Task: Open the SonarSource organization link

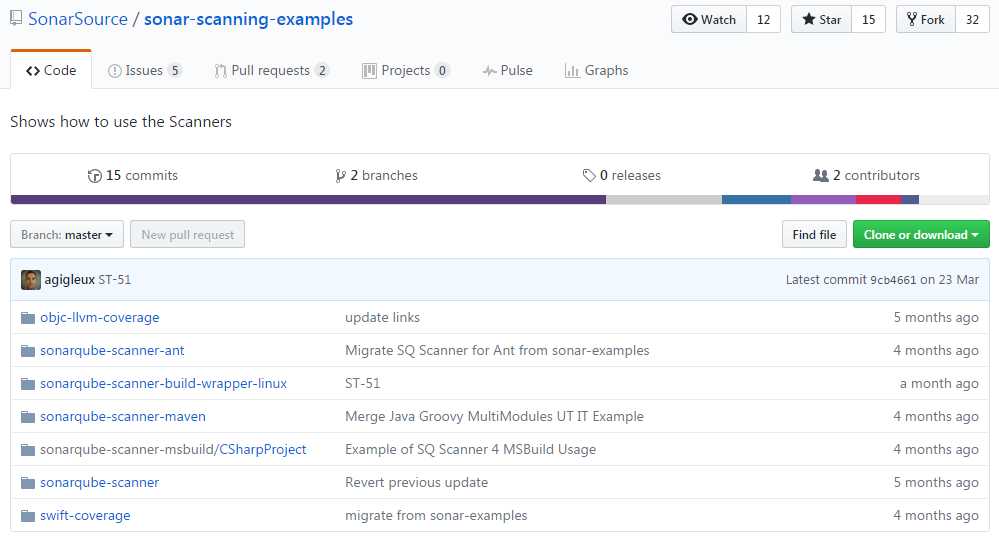Action: 78,19
